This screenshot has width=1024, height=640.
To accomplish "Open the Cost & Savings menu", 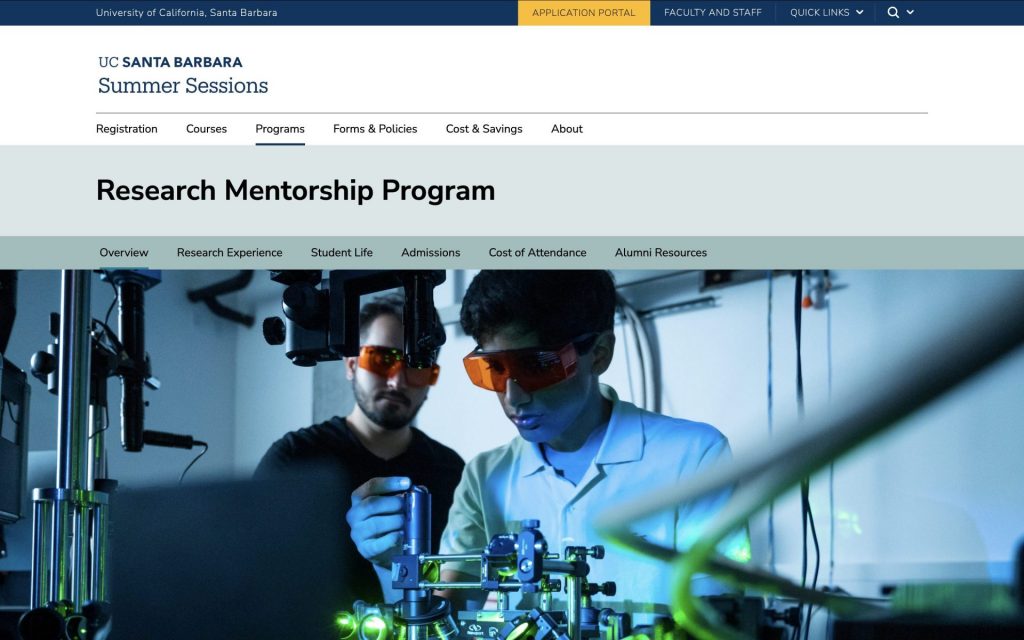I will tap(484, 129).
